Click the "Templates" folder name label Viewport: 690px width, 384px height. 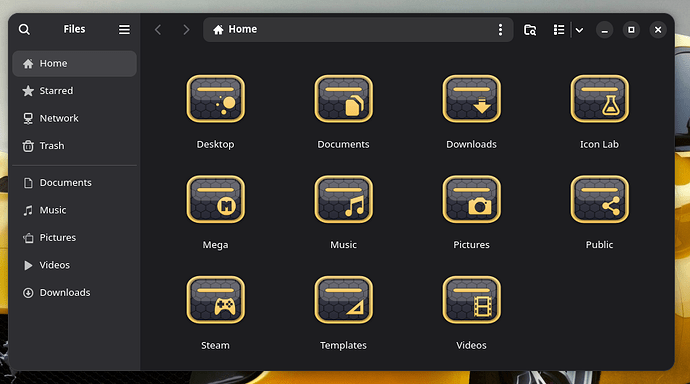[x=343, y=345]
